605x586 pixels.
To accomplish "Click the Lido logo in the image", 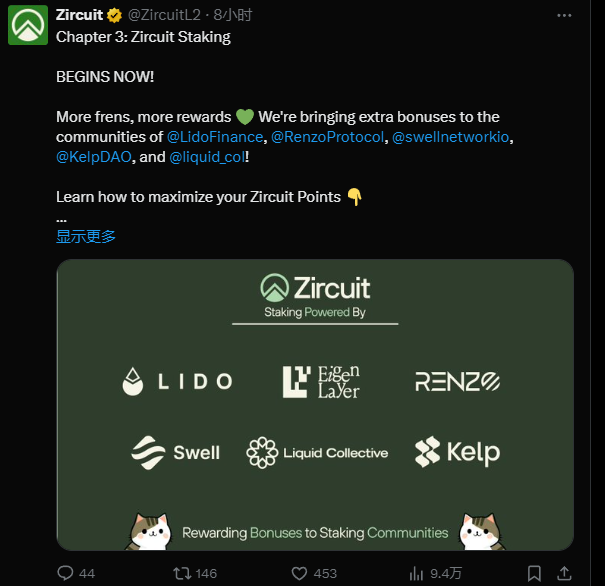I will [x=177, y=381].
